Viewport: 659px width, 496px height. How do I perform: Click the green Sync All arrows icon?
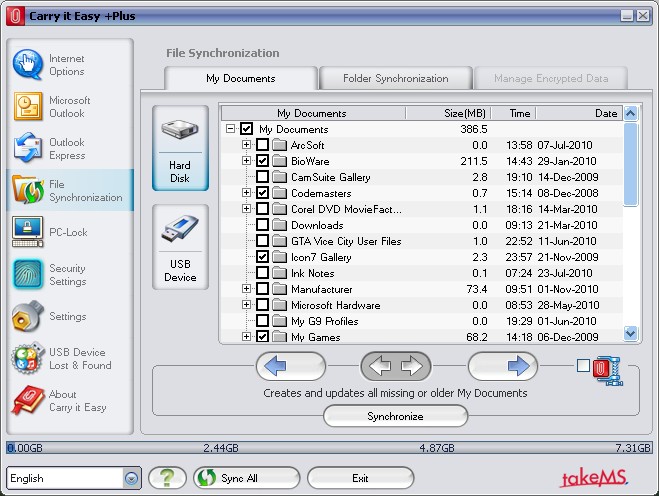(x=207, y=478)
